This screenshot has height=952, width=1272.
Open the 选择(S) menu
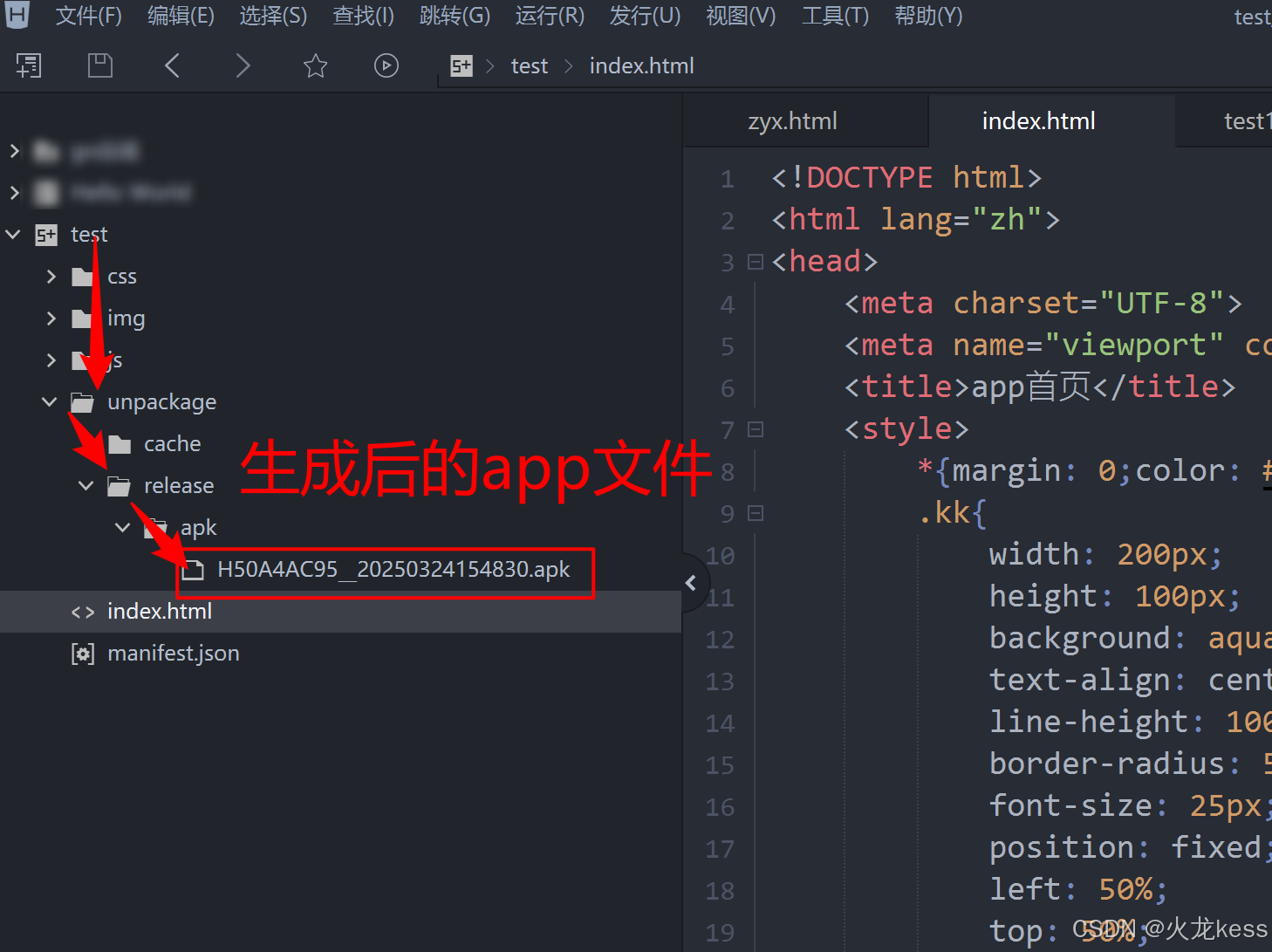coord(273,16)
